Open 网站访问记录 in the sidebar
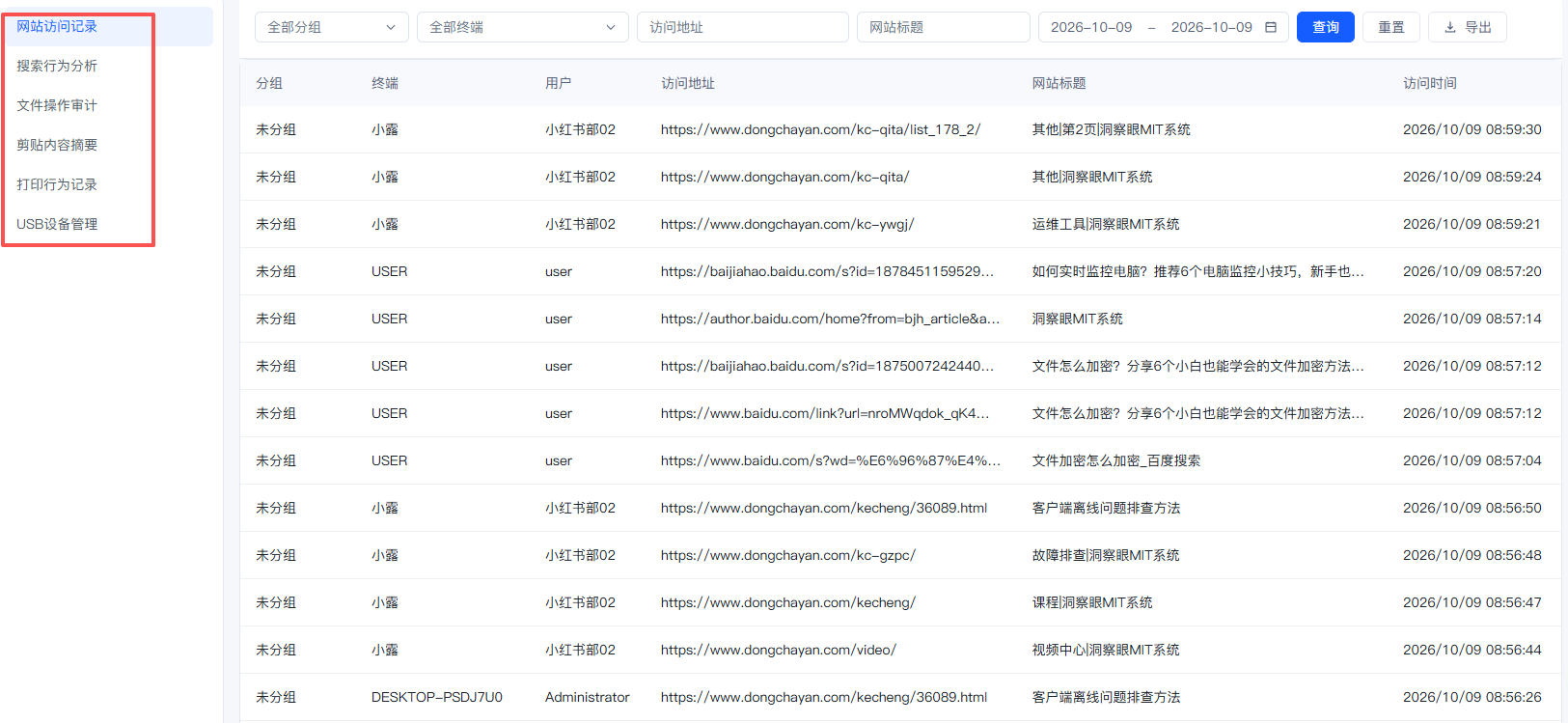Viewport: 1568px width, 723px height. (57, 27)
